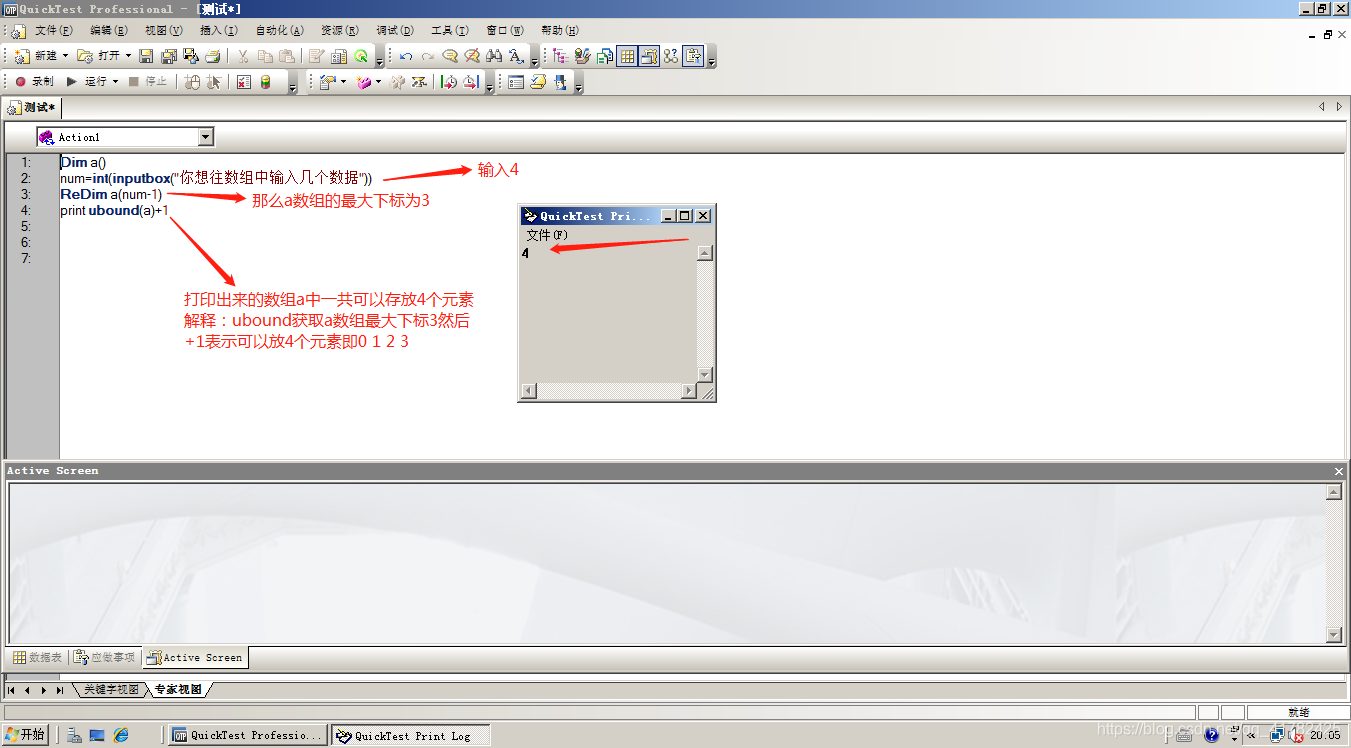Open the 资源(R) menu
The width and height of the screenshot is (1351, 748).
(341, 31)
